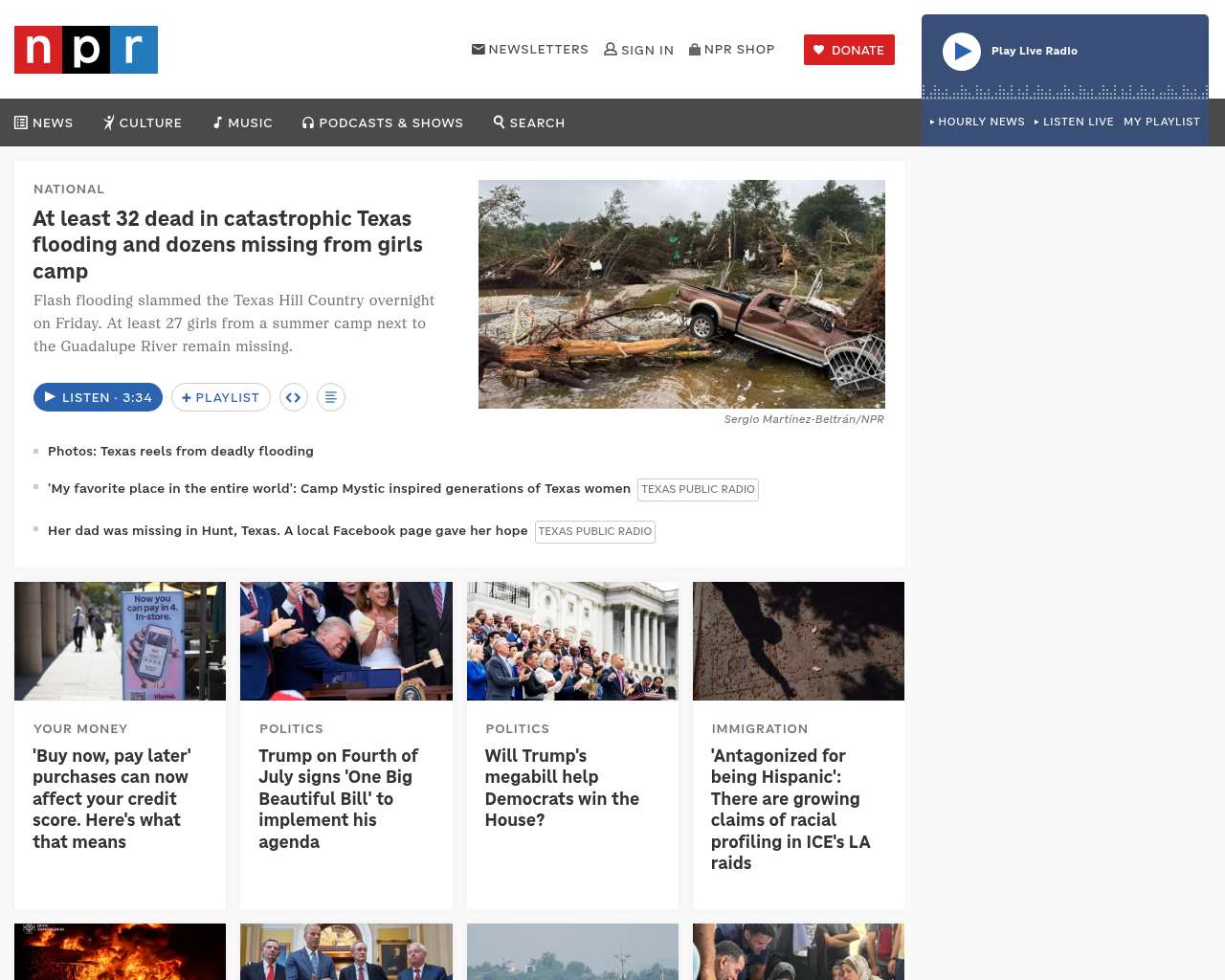Open the Podcasts & Shows menu
Viewport: 1225px width, 980px height.
[x=383, y=122]
